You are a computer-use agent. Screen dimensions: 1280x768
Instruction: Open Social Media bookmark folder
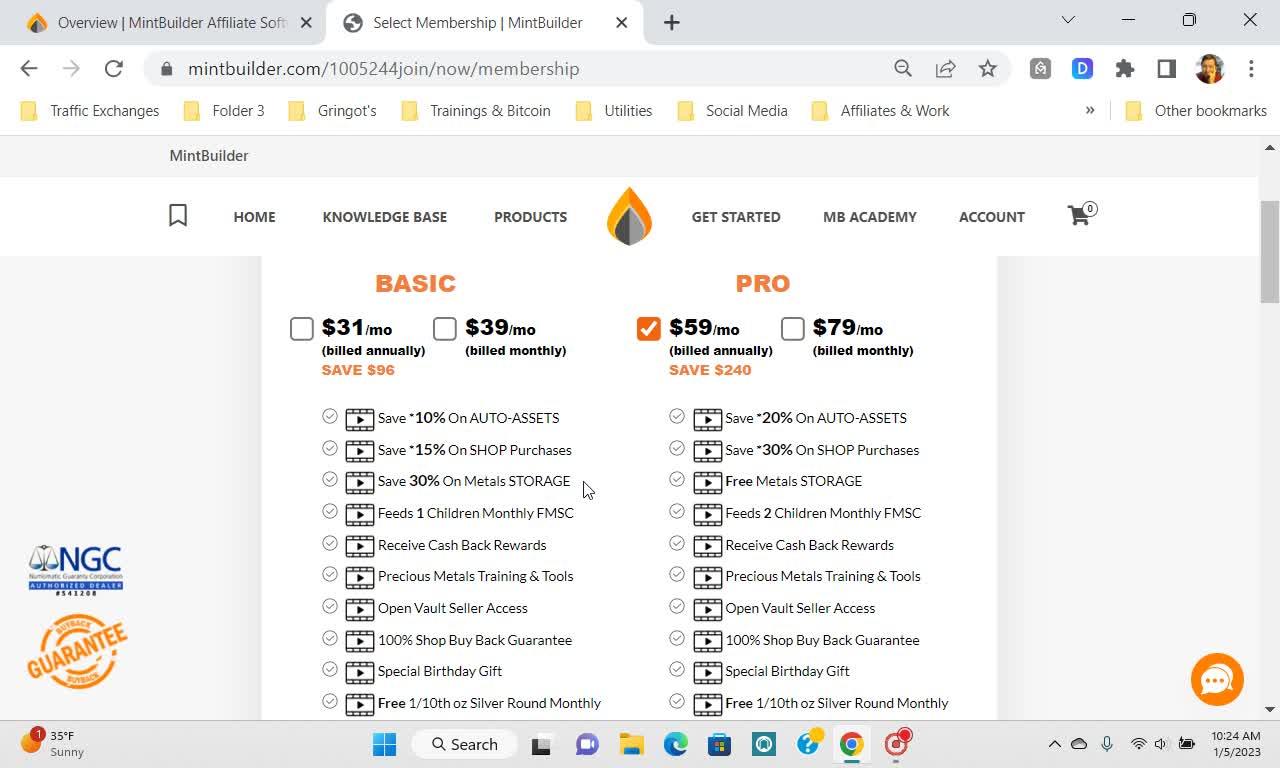[x=733, y=110]
